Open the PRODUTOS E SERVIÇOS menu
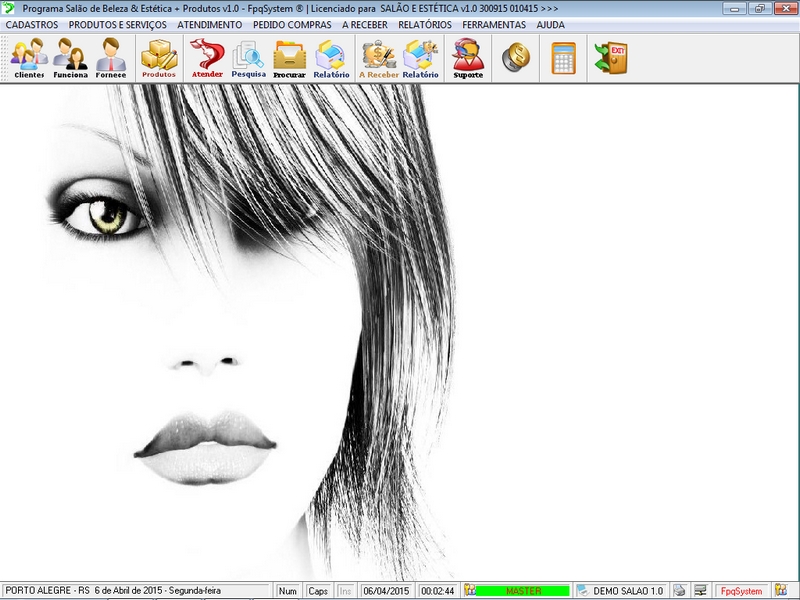The height and width of the screenshot is (600, 800). pyautogui.click(x=117, y=24)
